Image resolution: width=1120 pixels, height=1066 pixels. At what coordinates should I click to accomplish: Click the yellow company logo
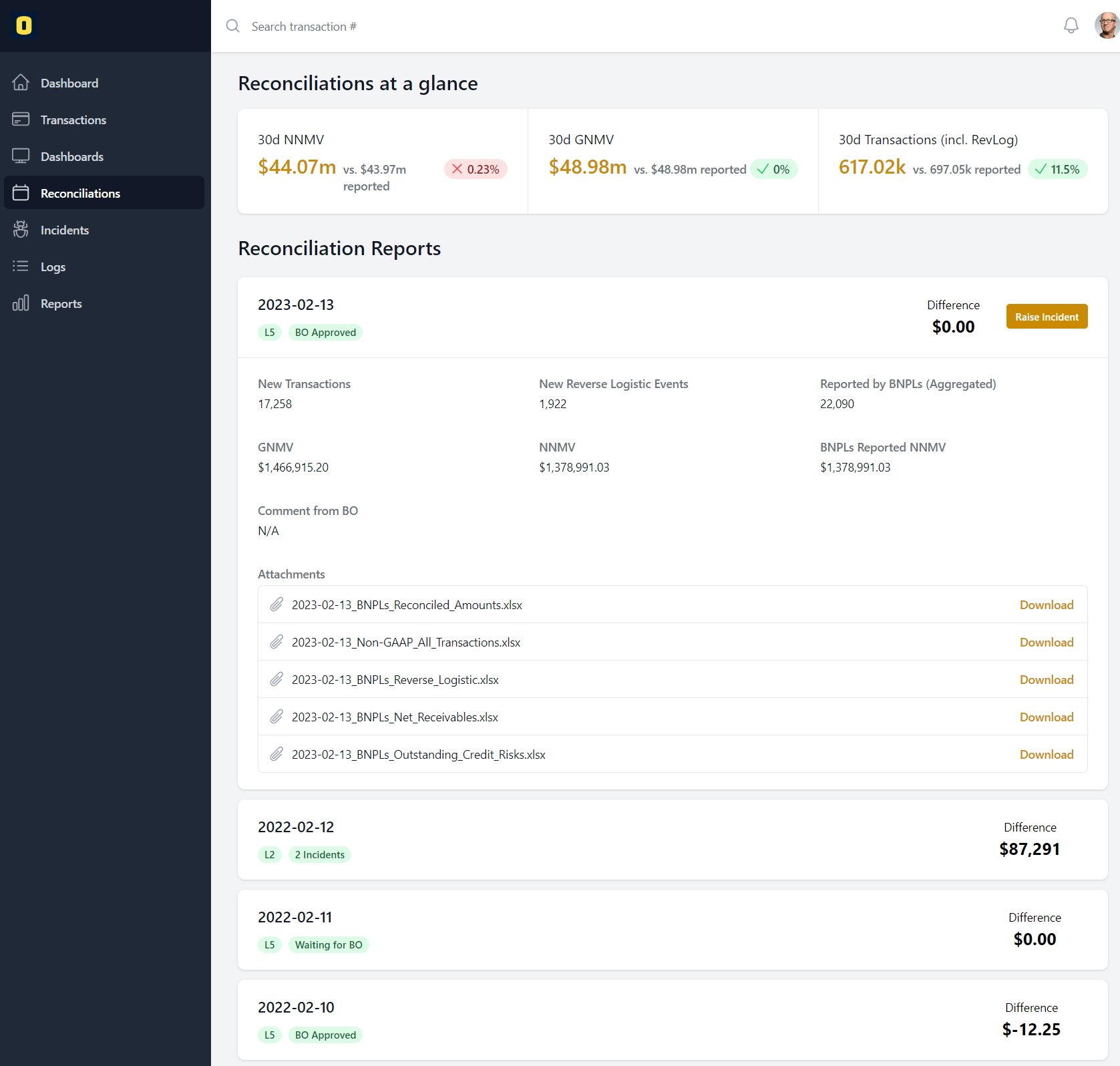pos(24,26)
